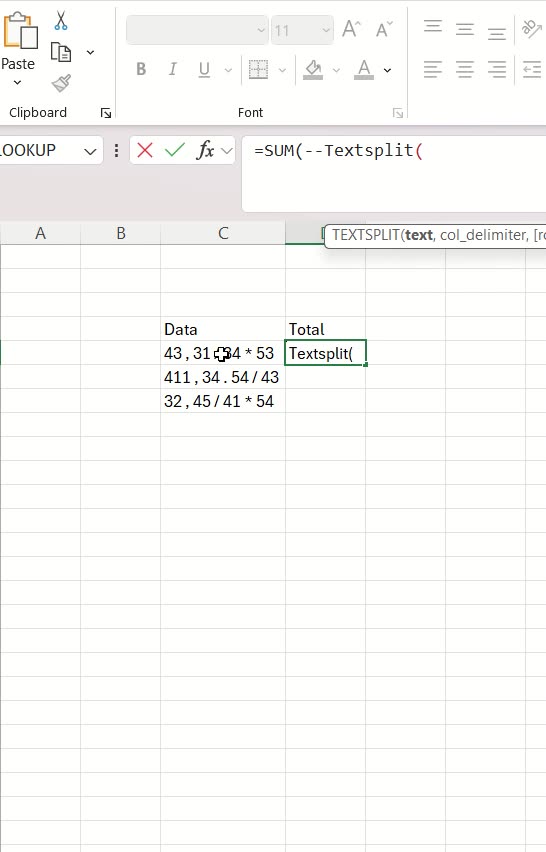Image resolution: width=546 pixels, height=852 pixels.
Task: Confirm the formula with the checkmark
Action: coord(175,150)
